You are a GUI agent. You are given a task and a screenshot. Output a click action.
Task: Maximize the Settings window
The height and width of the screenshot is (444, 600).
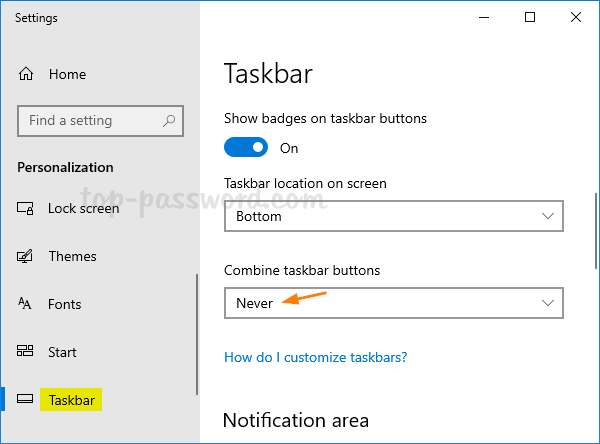tap(530, 17)
